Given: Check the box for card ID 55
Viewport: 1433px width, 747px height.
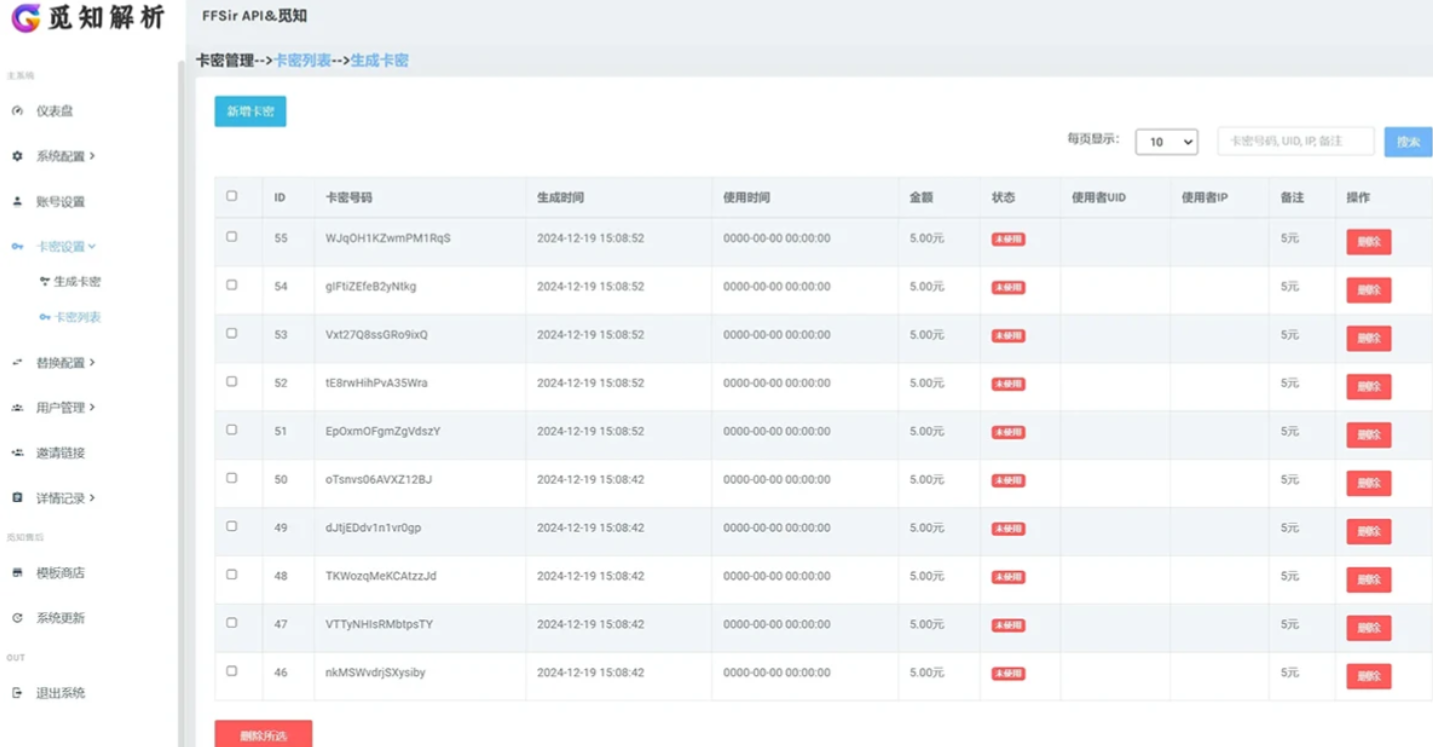Looking at the screenshot, I should pyautogui.click(x=232, y=237).
